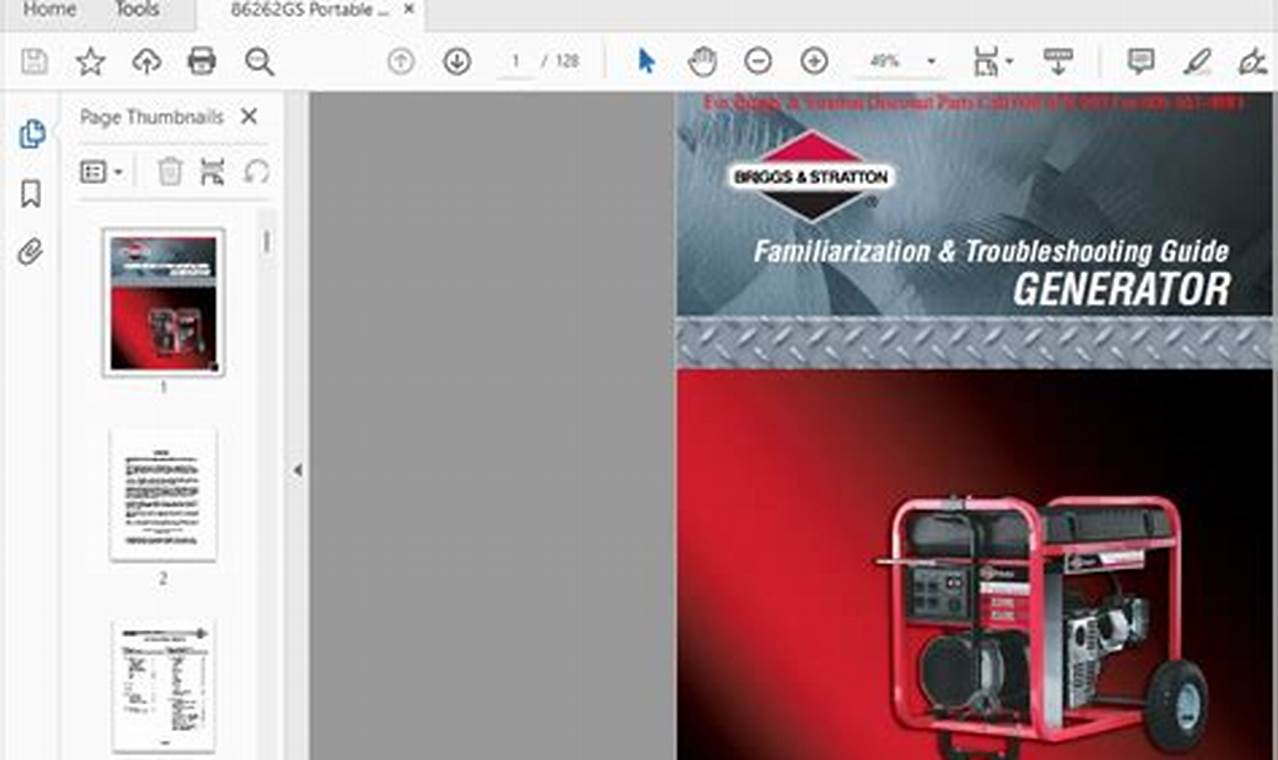Star the document as a favorite
The width and height of the screenshot is (1278, 760).
pyautogui.click(x=90, y=61)
